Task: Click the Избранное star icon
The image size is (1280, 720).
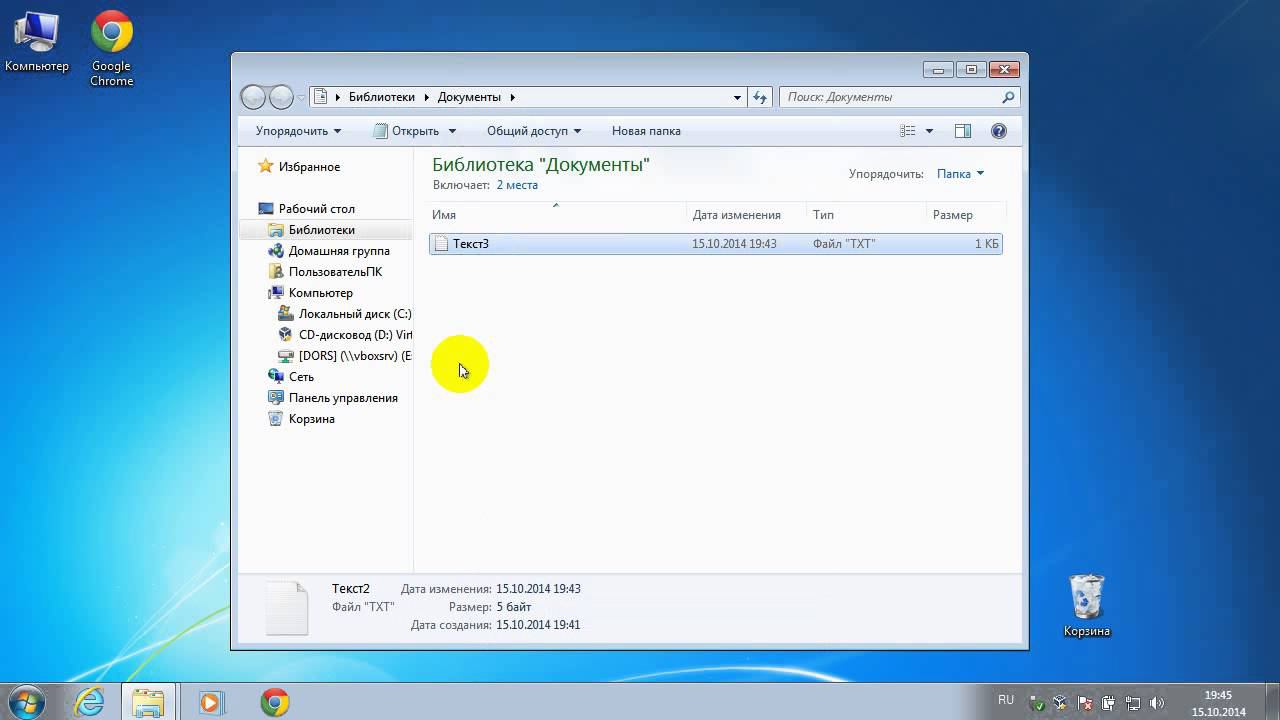Action: click(265, 166)
